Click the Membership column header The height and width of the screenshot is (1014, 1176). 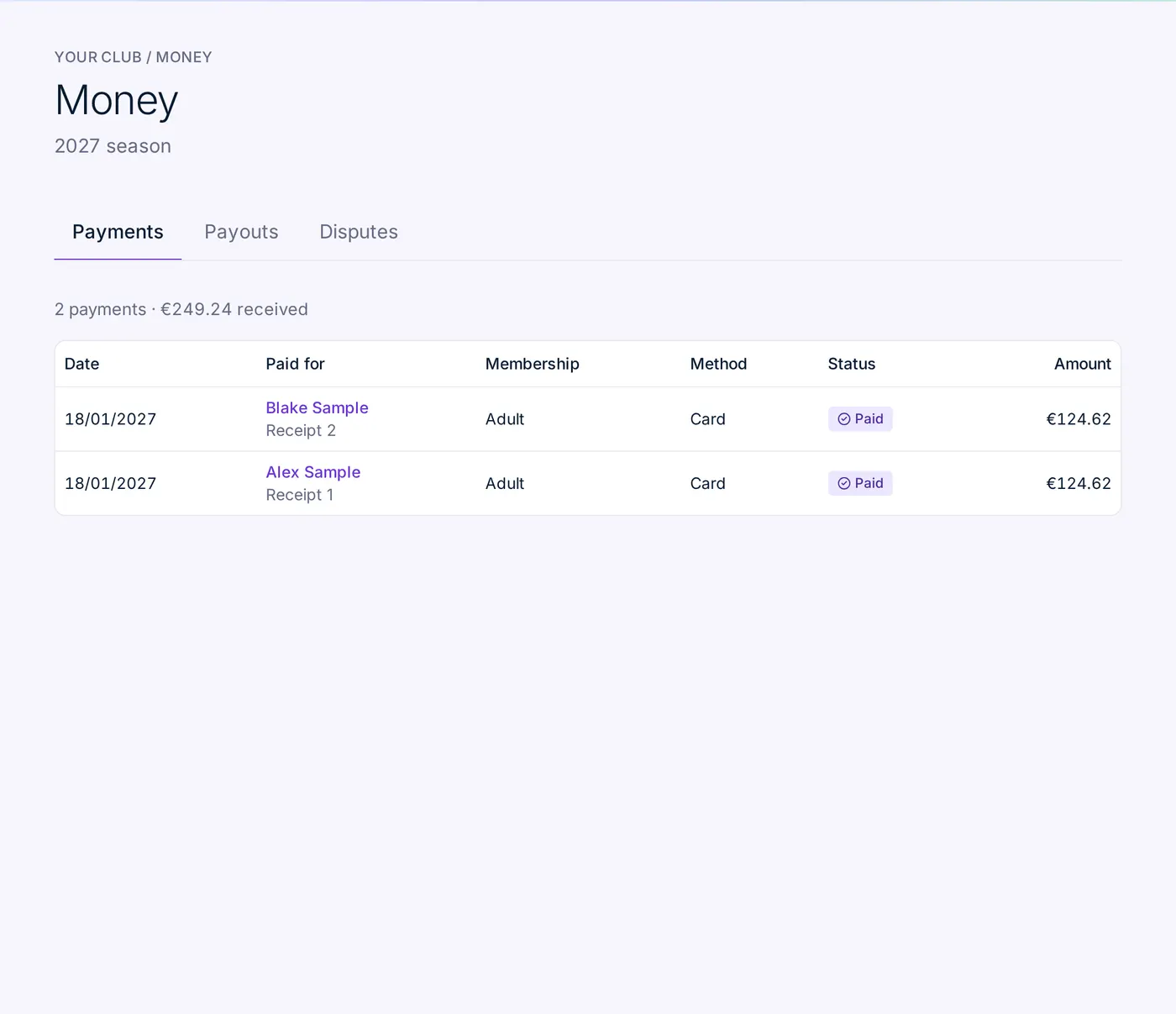point(532,364)
